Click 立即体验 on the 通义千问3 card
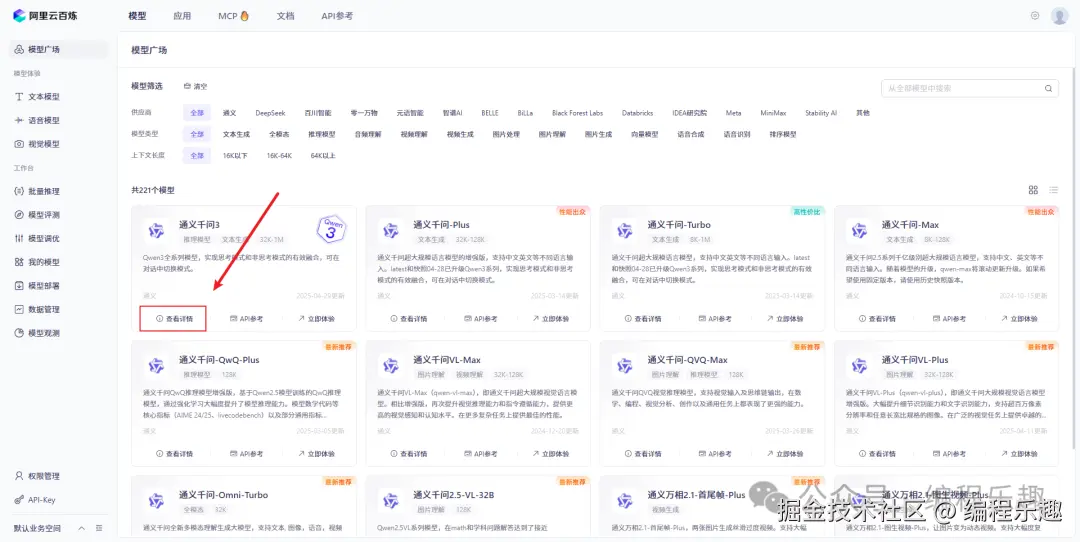The image size is (1080, 542). tap(316, 319)
